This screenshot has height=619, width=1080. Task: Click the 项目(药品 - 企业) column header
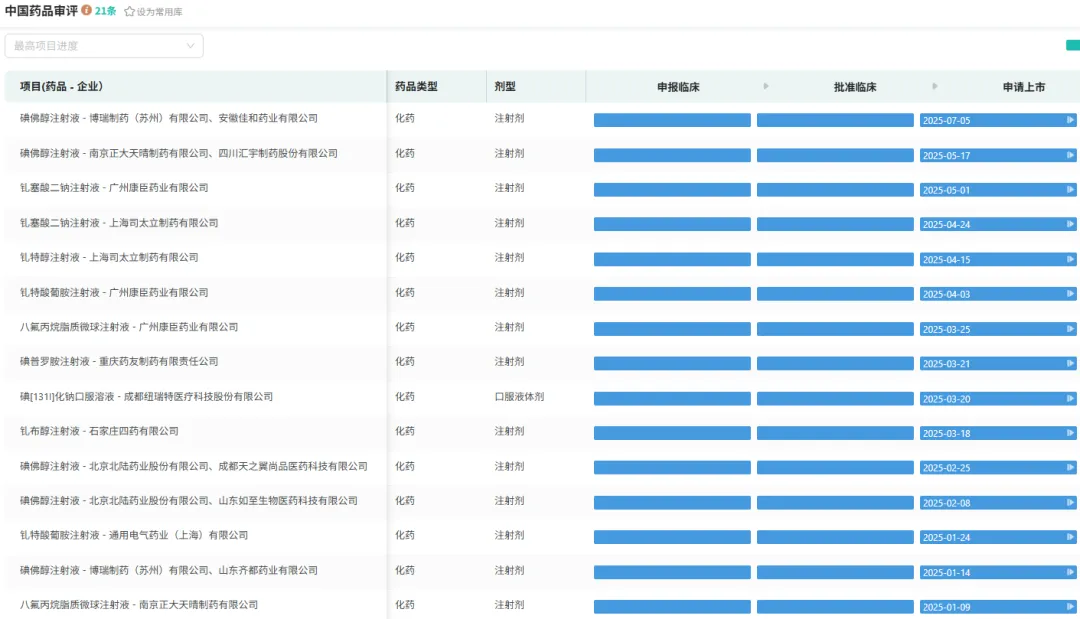[61, 87]
